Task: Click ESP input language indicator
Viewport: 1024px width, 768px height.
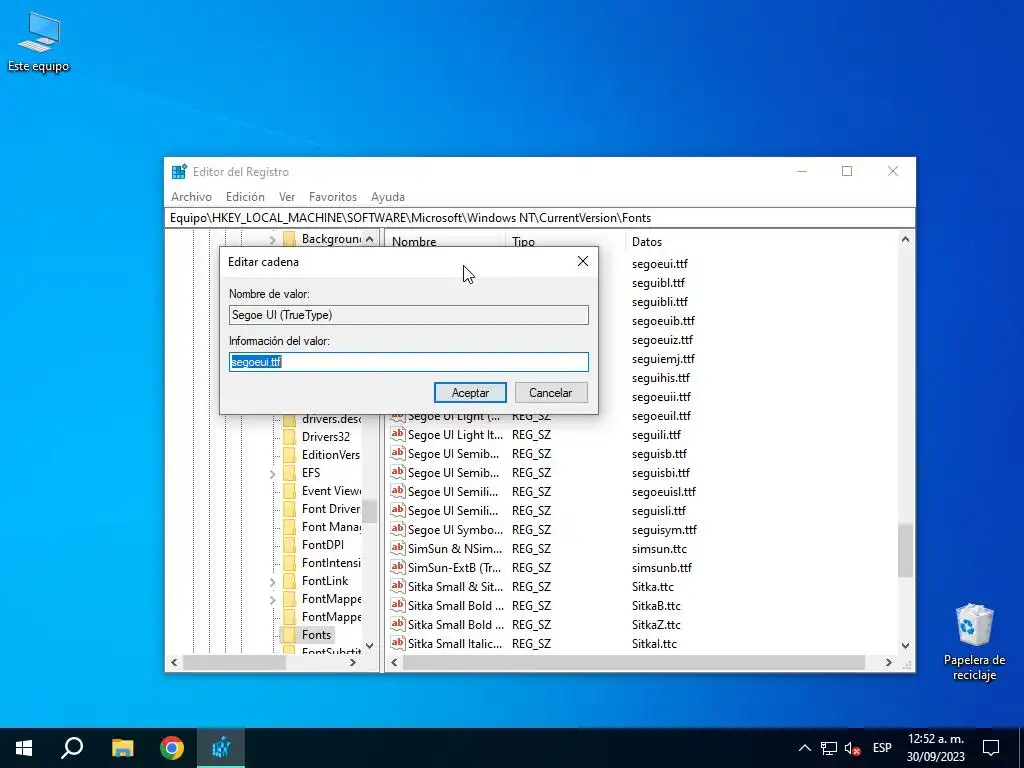Action: point(882,748)
